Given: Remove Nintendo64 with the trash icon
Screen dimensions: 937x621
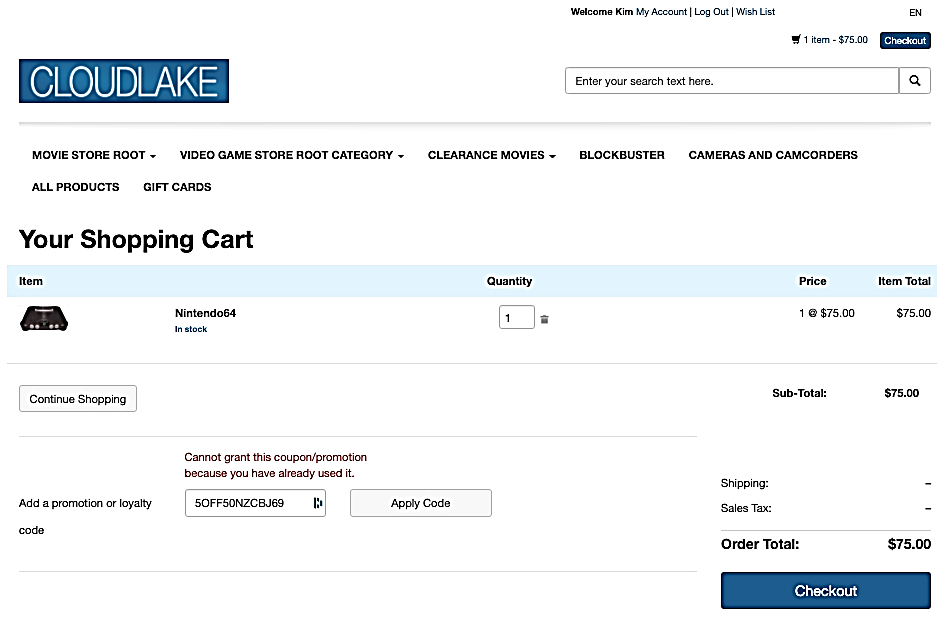Looking at the screenshot, I should pos(545,319).
